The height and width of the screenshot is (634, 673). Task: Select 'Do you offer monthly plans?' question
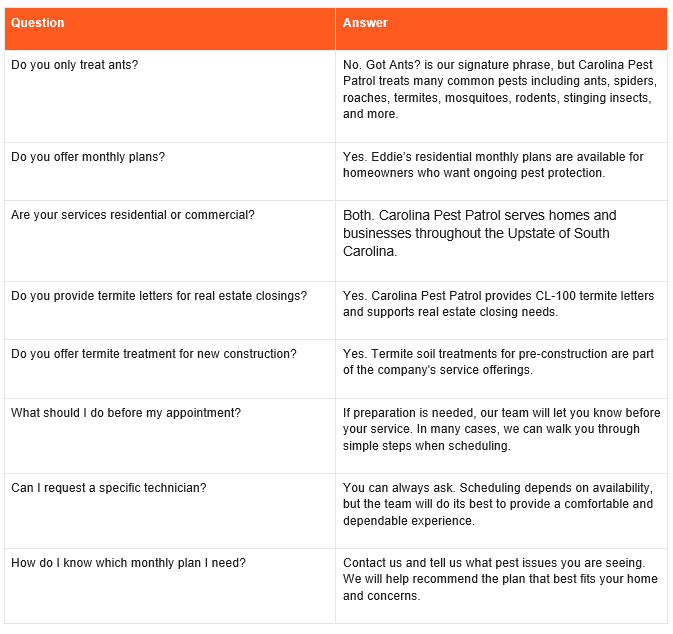click(x=88, y=157)
